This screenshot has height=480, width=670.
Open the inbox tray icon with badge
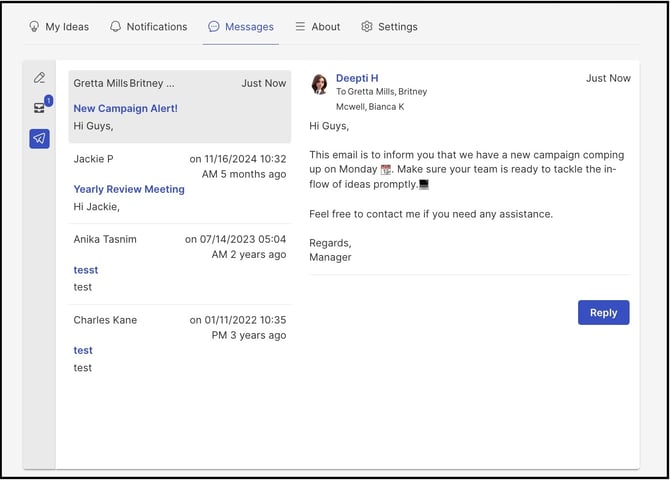coord(39,108)
